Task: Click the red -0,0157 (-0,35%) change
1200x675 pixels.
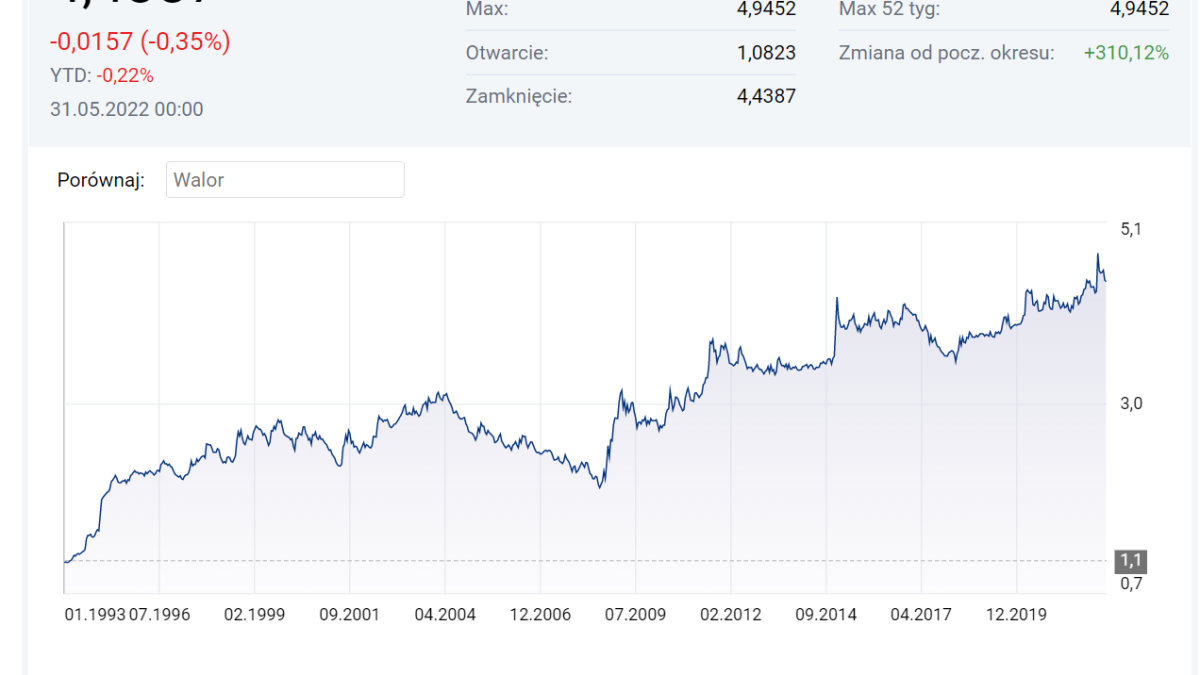Action: click(140, 42)
